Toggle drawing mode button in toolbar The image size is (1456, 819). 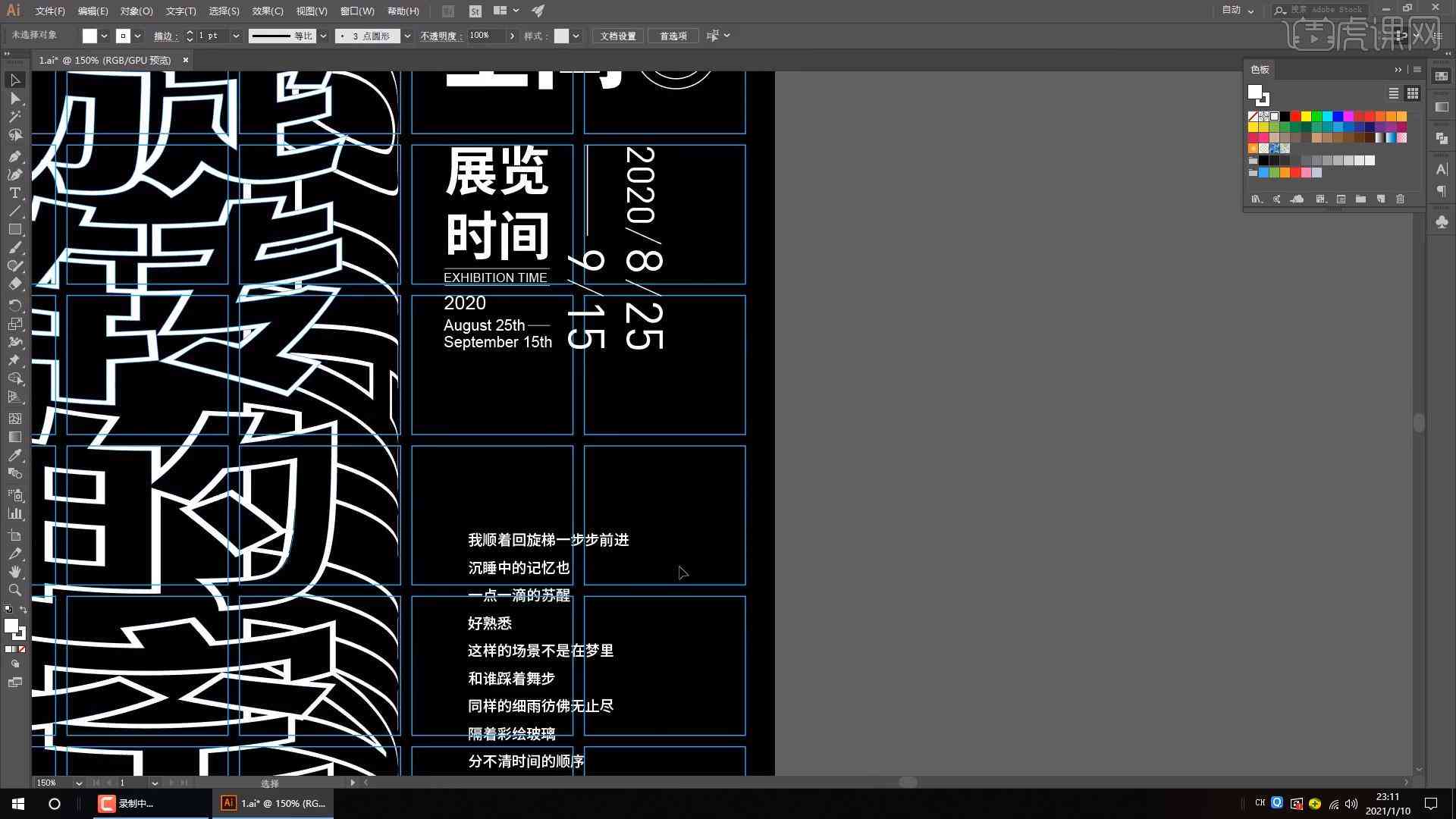point(14,664)
